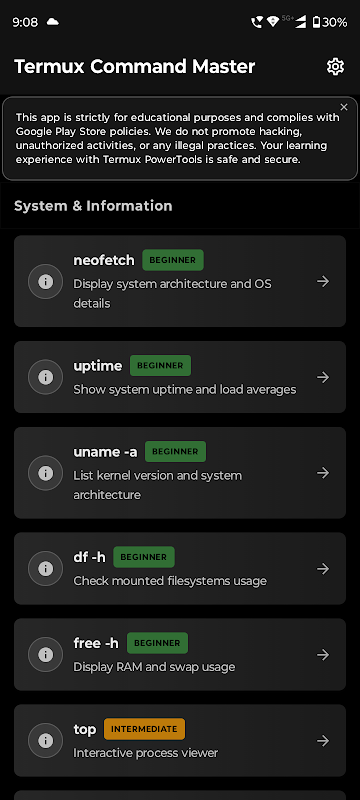
Task: Tap the BEGINNER badge on uname -a
Action: (x=175, y=452)
